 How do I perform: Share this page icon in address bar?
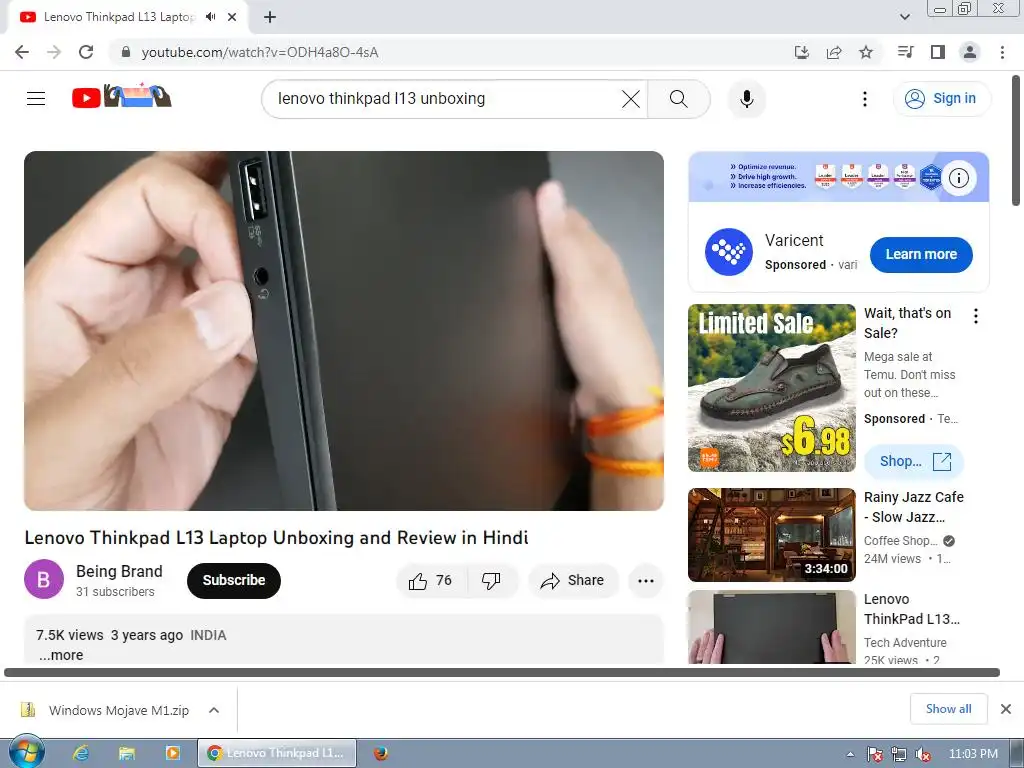click(834, 52)
